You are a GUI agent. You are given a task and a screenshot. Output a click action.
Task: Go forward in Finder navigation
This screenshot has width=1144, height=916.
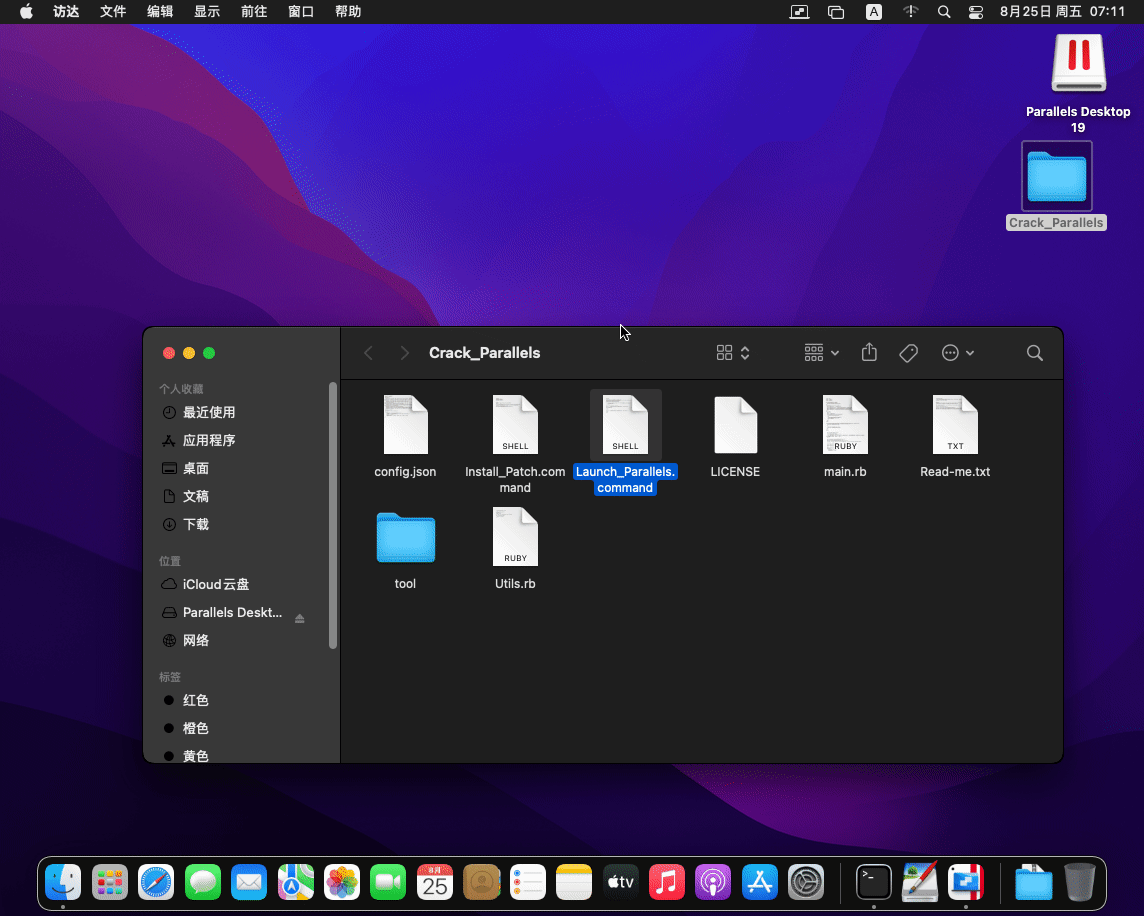(x=404, y=353)
